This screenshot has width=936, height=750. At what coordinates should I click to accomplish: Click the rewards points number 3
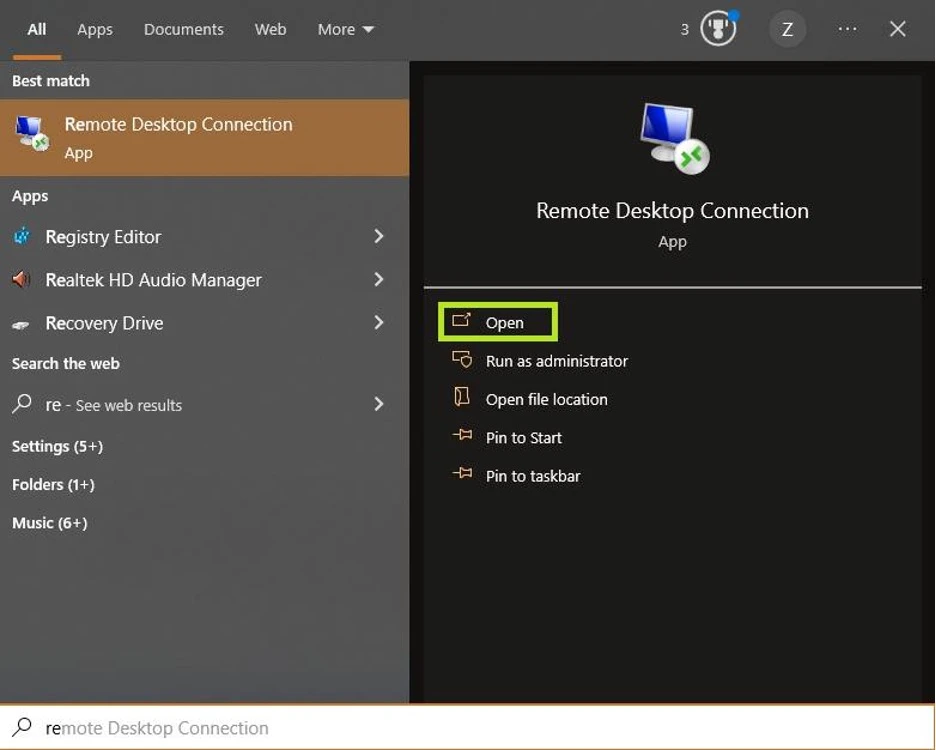[x=685, y=29]
